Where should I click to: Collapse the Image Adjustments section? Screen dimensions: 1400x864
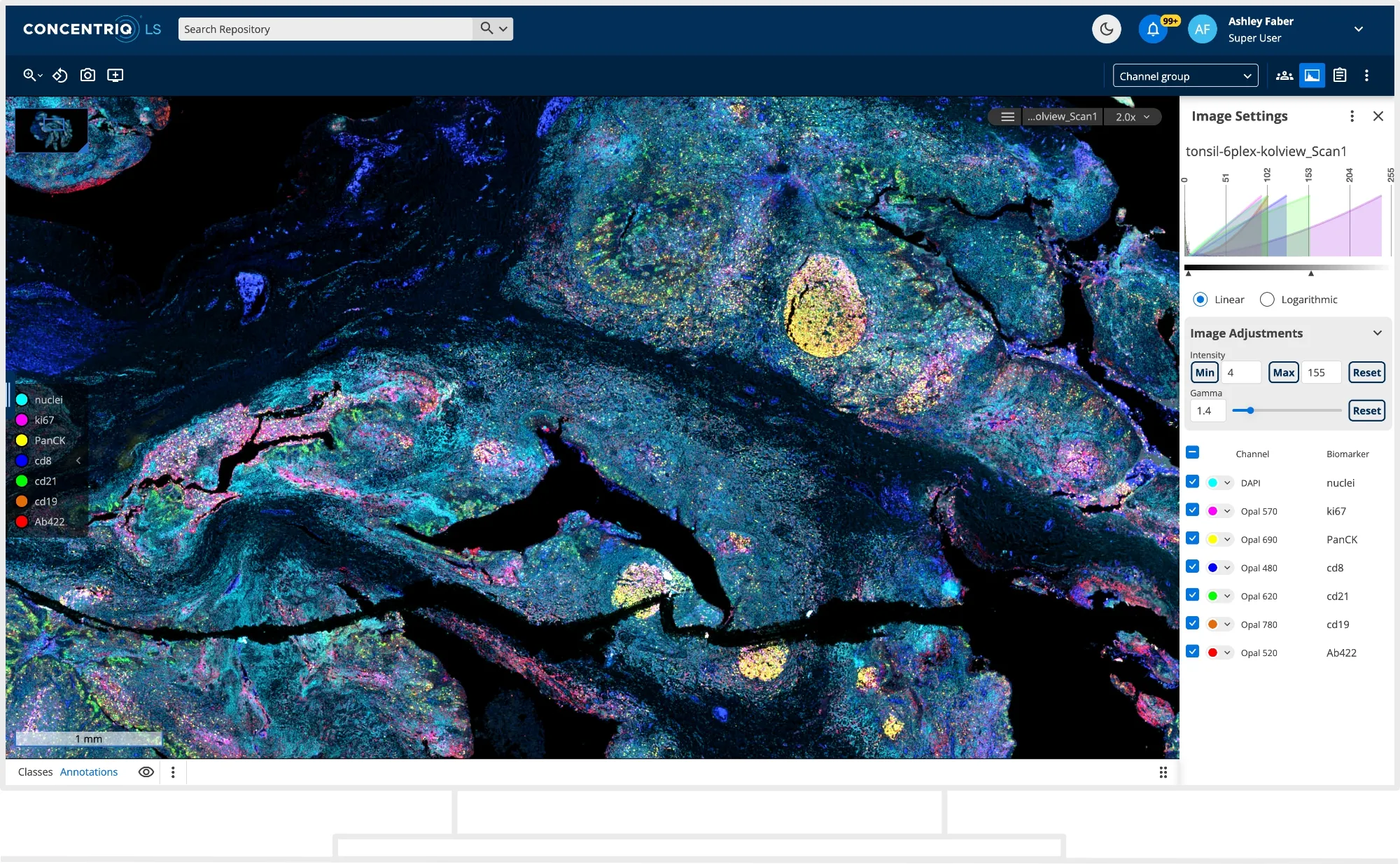1377,333
